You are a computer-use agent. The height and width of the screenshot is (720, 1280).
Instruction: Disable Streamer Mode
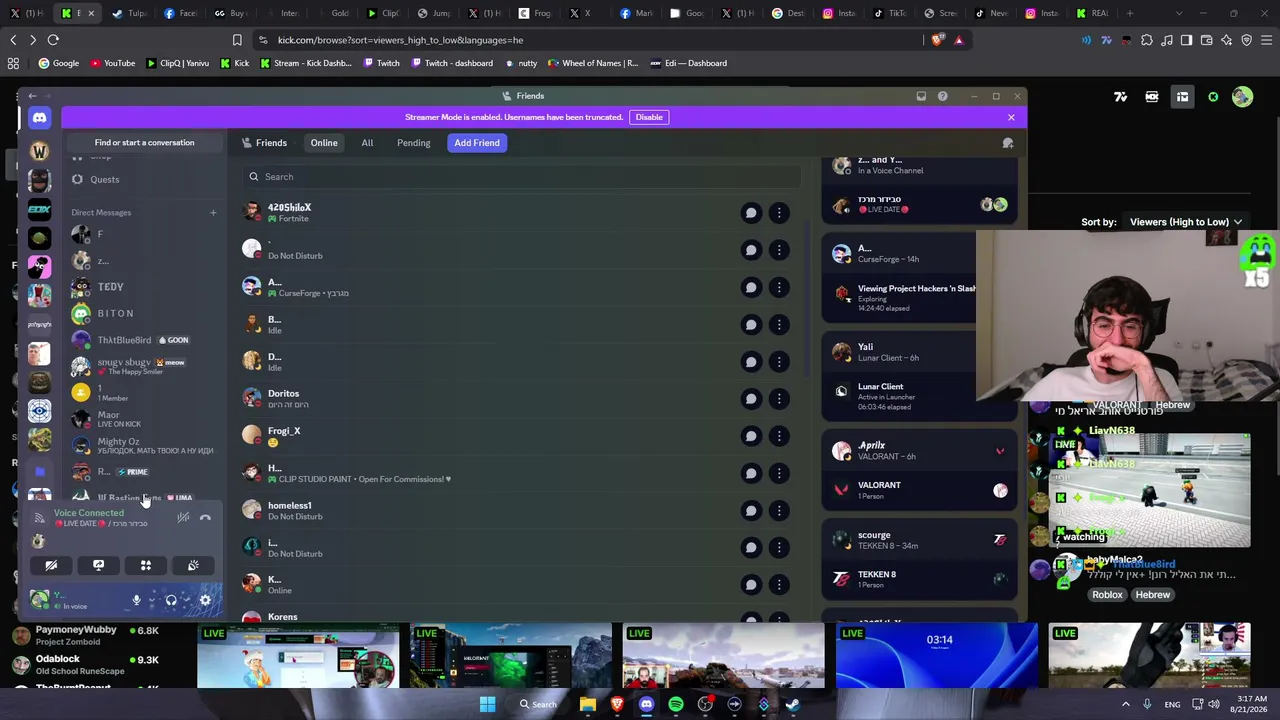649,117
